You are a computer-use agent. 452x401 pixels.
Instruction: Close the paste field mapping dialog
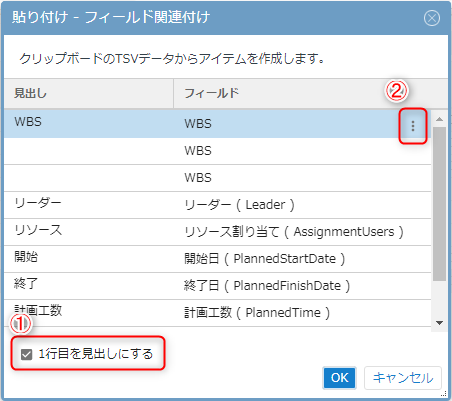point(432,18)
